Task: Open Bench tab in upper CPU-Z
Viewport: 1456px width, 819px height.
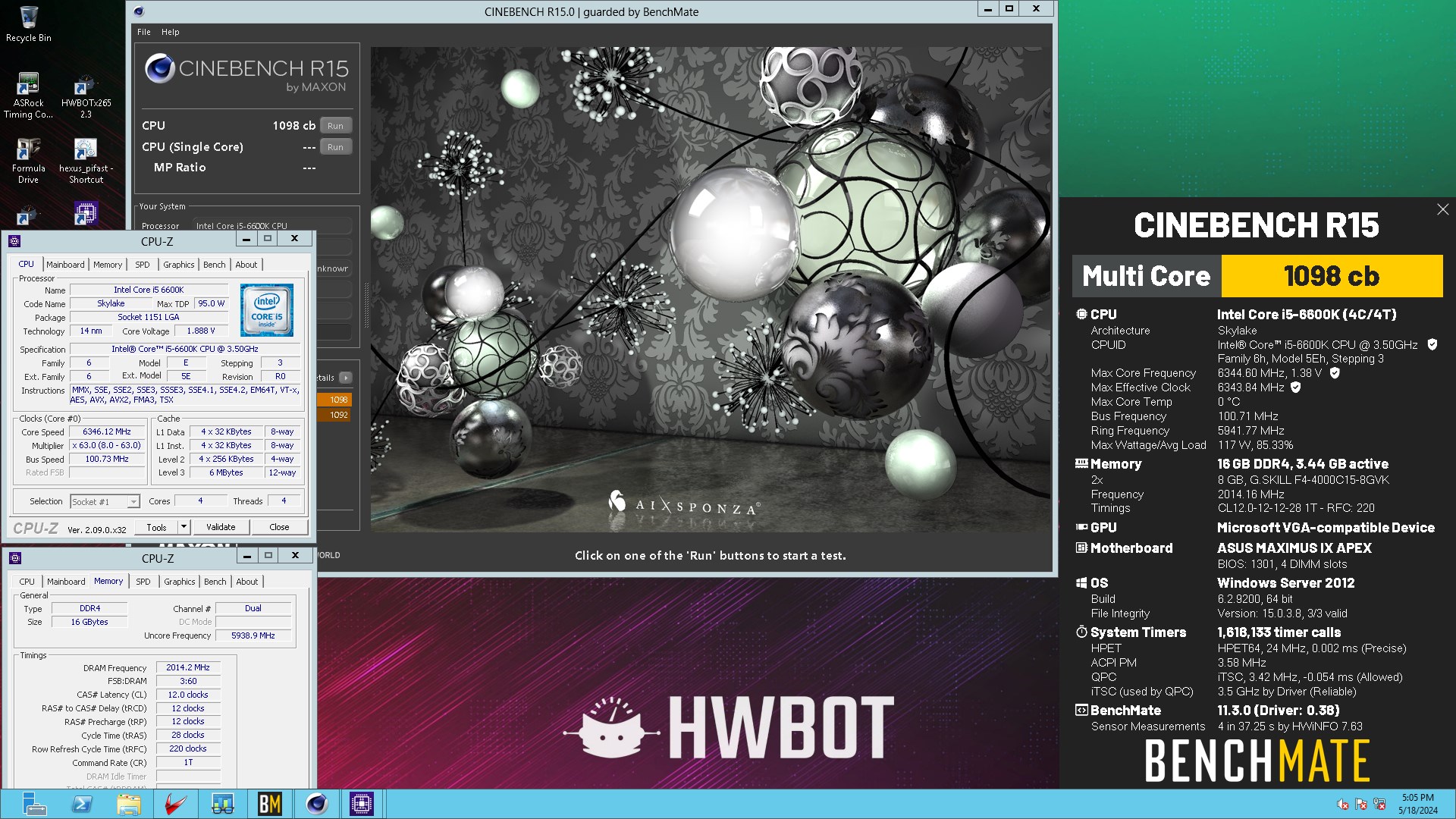Action: click(215, 265)
